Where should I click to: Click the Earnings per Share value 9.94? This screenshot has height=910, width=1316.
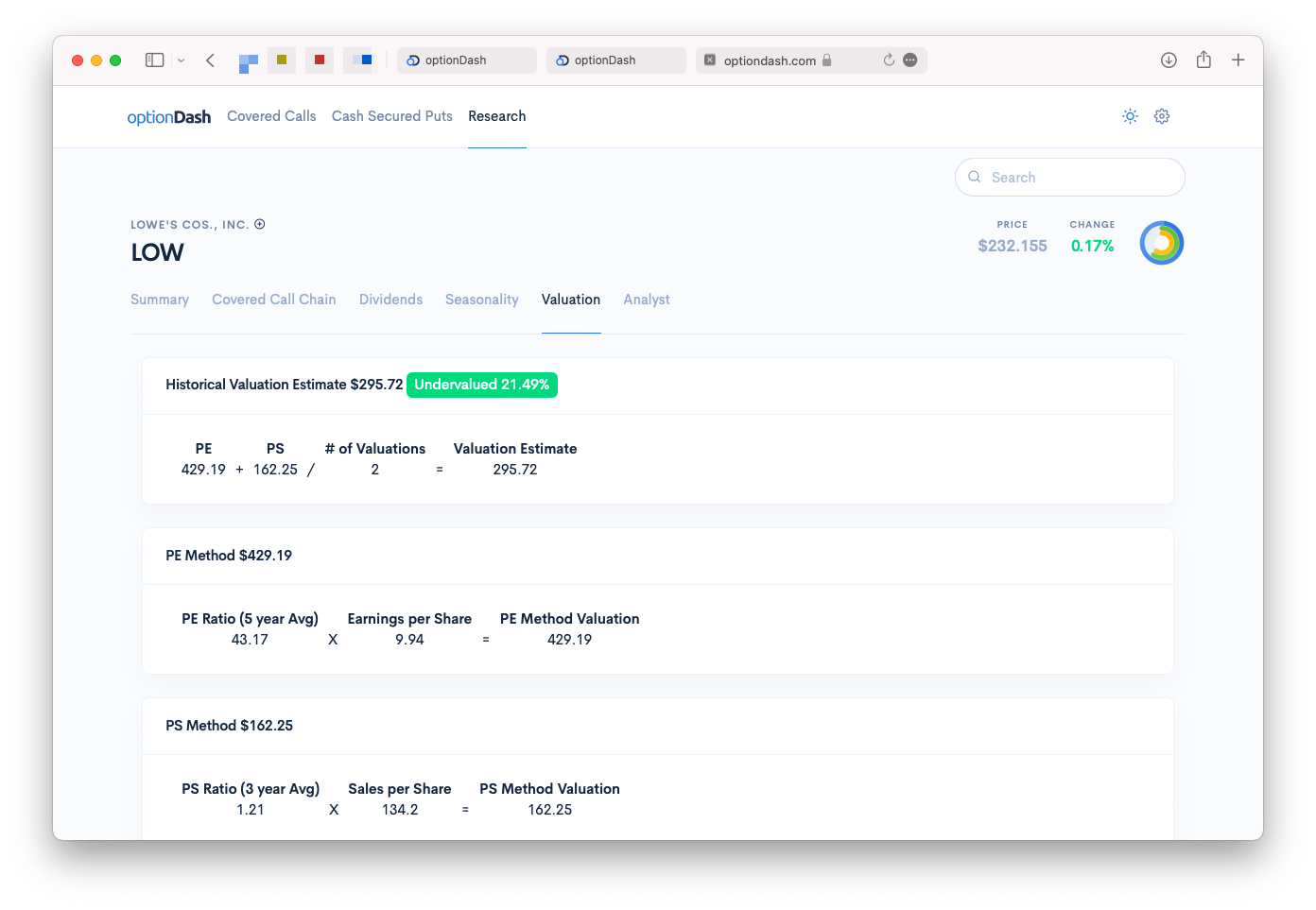409,640
